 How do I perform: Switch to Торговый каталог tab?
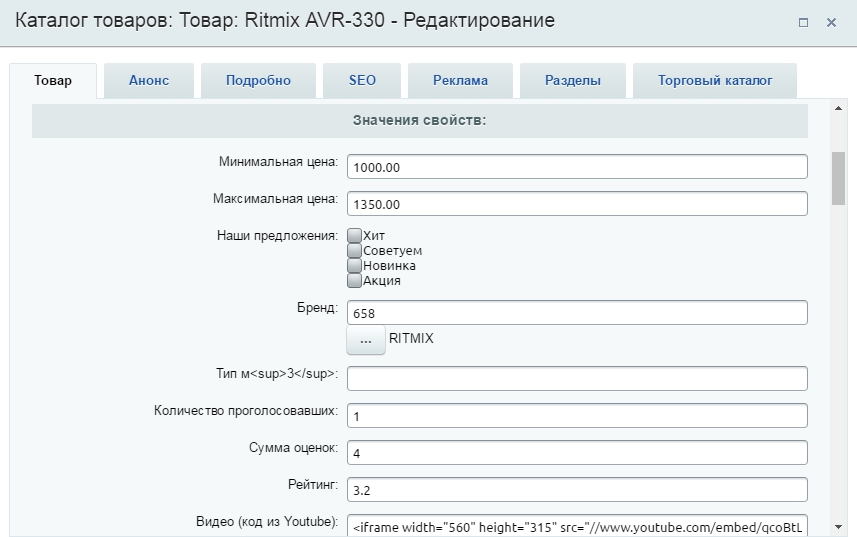(x=715, y=81)
